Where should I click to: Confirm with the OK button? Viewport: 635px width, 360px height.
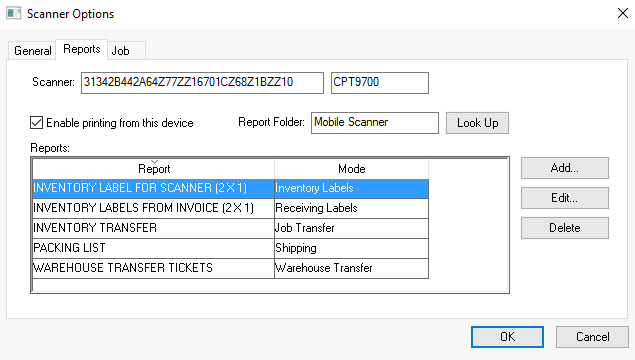coord(507,337)
